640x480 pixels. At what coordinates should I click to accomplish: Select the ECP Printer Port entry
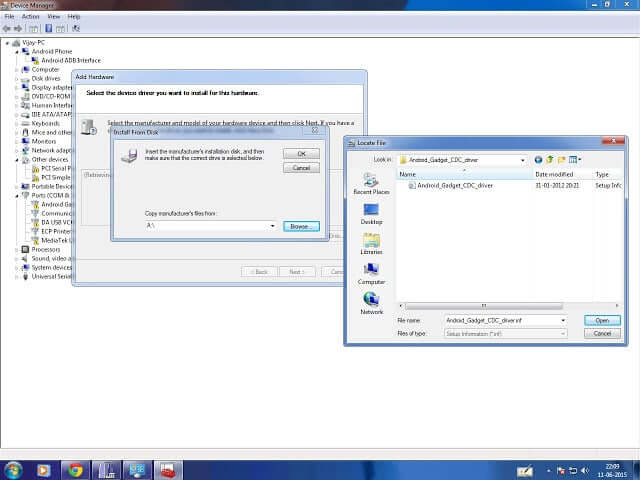[x=56, y=231]
